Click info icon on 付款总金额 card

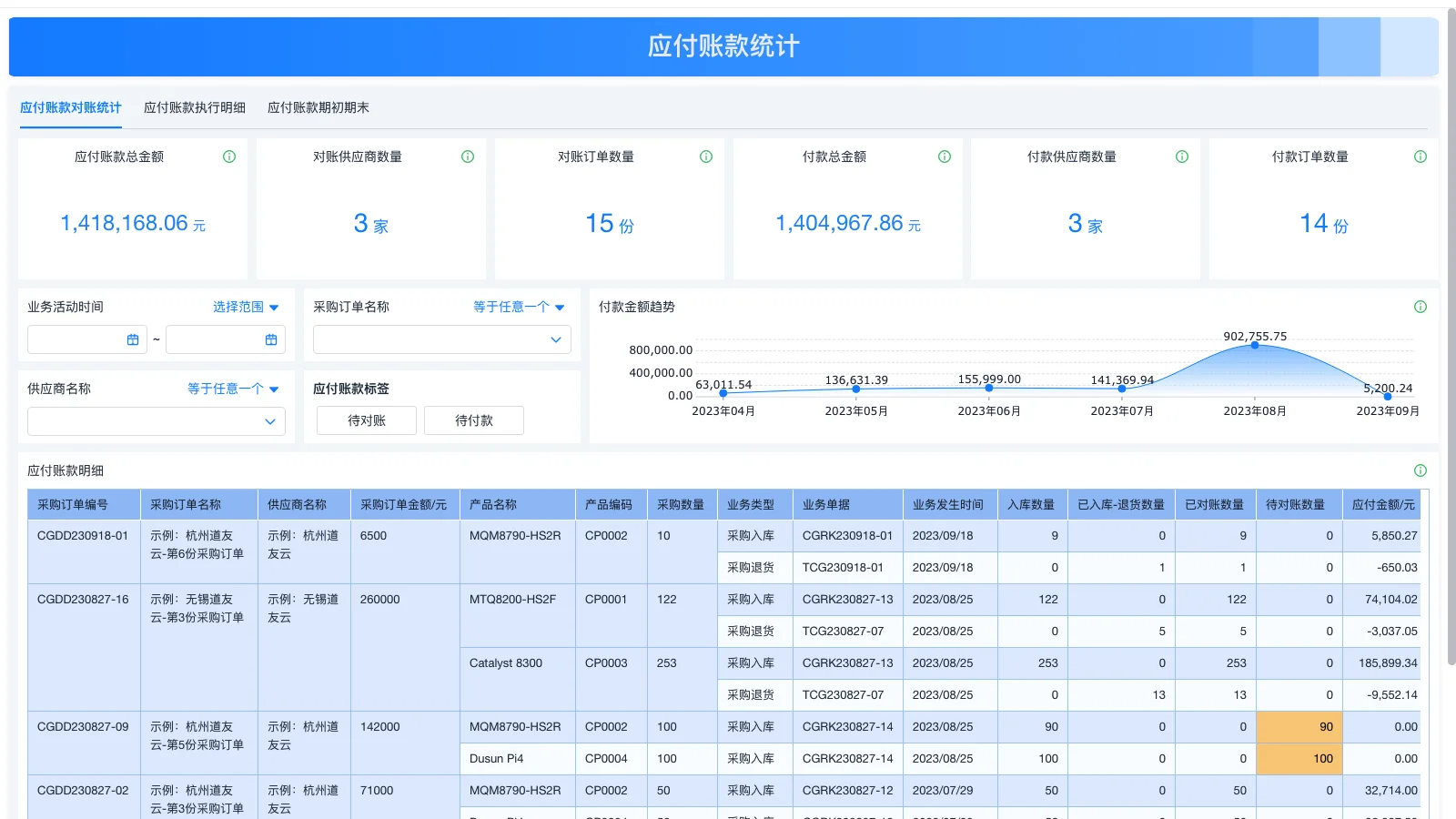click(x=945, y=157)
